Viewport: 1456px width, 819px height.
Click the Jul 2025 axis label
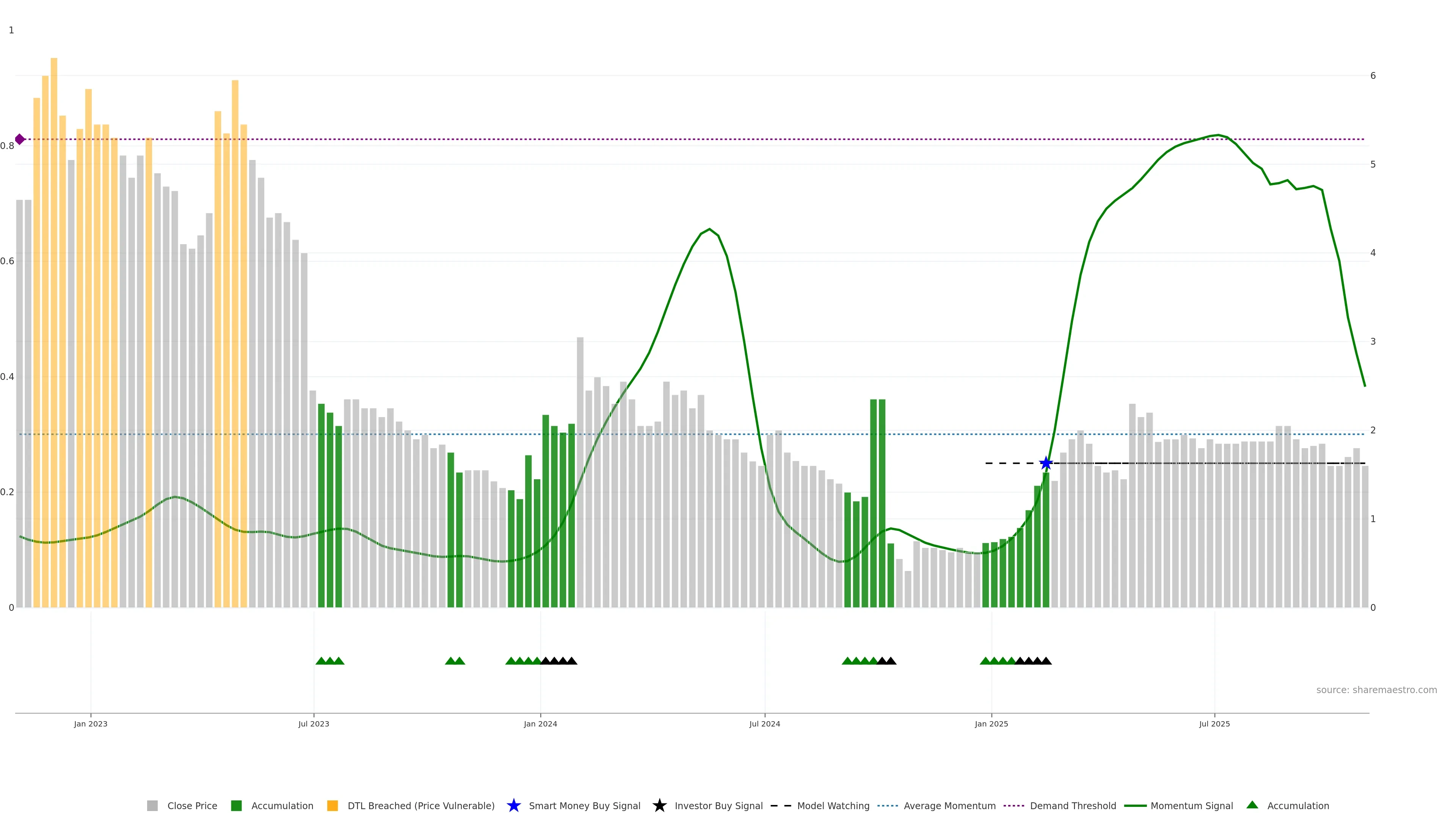coord(1214,723)
